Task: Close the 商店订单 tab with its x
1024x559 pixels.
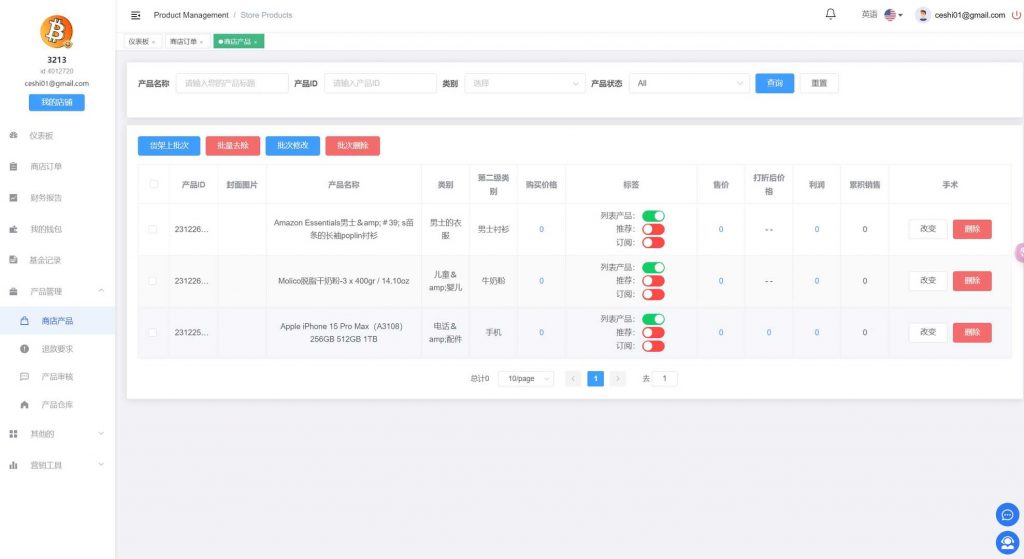Action: click(x=202, y=42)
